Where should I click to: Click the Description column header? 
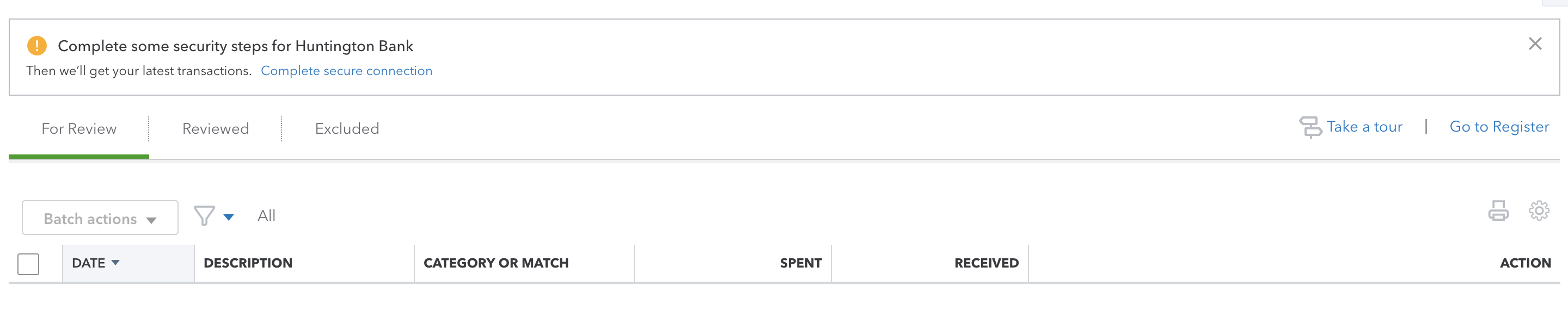[x=248, y=263]
